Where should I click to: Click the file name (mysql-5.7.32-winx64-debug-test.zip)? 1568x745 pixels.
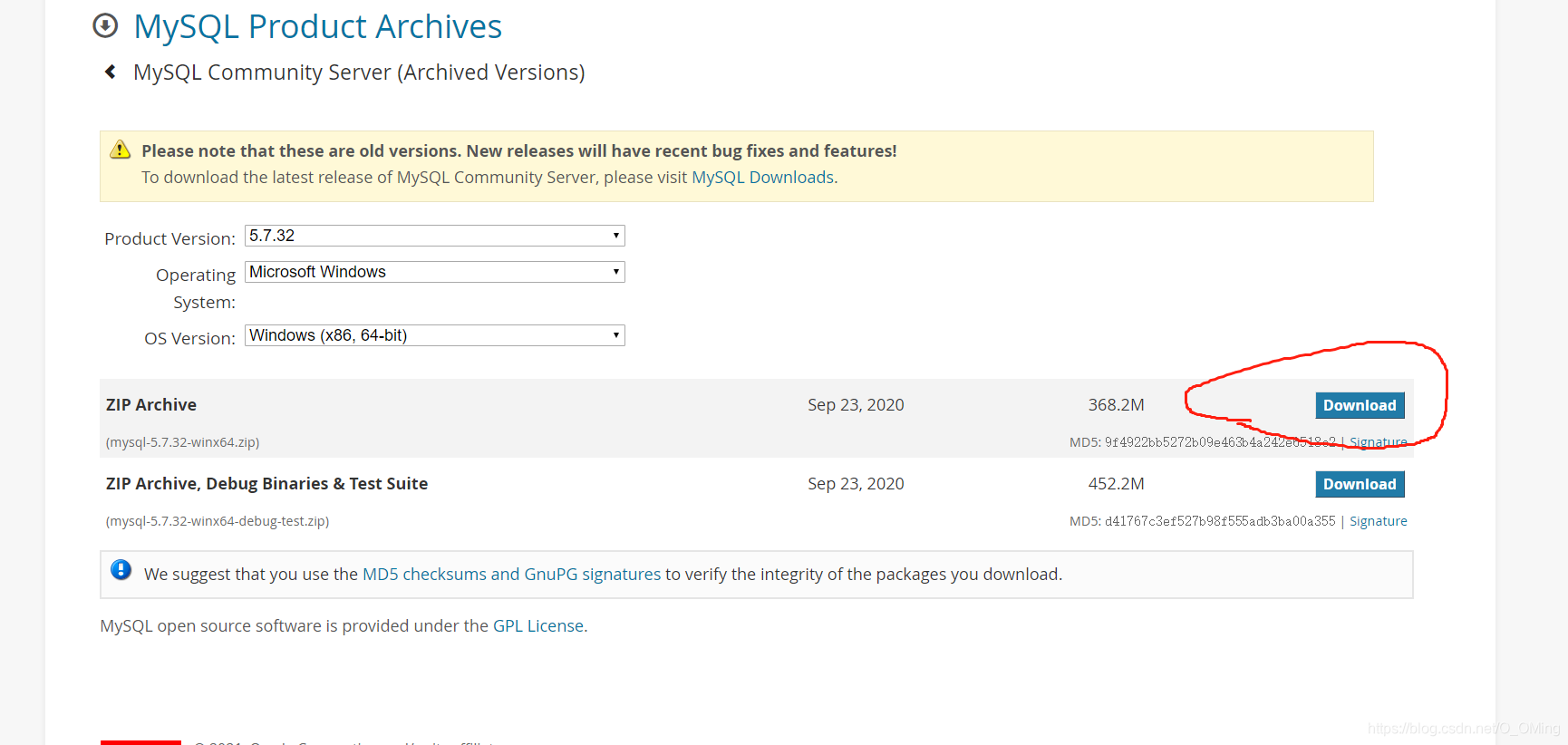click(x=218, y=521)
